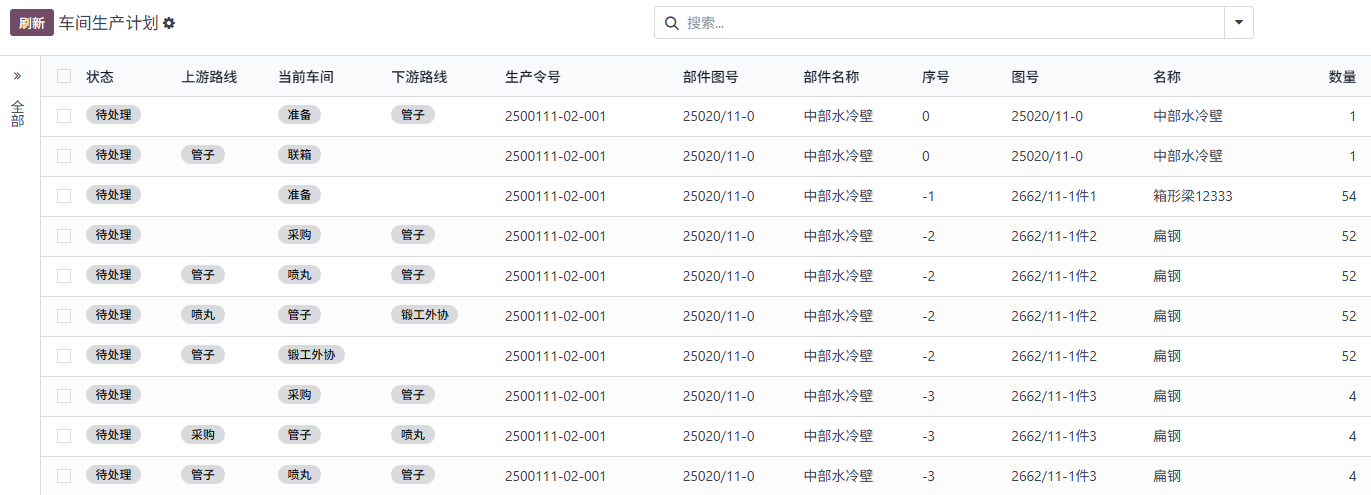Type in the 搜索 search field
The width and height of the screenshot is (1371, 495).
tap(950, 23)
